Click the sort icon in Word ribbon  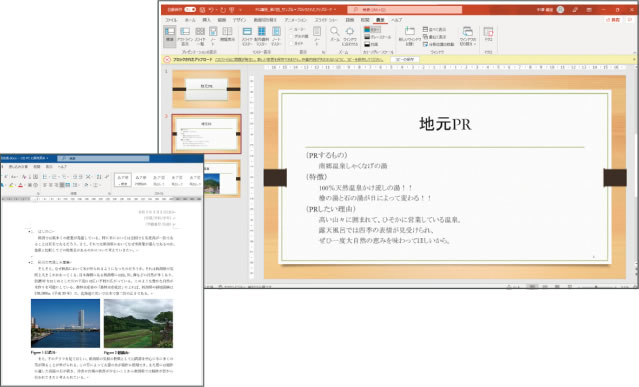tap(99, 177)
